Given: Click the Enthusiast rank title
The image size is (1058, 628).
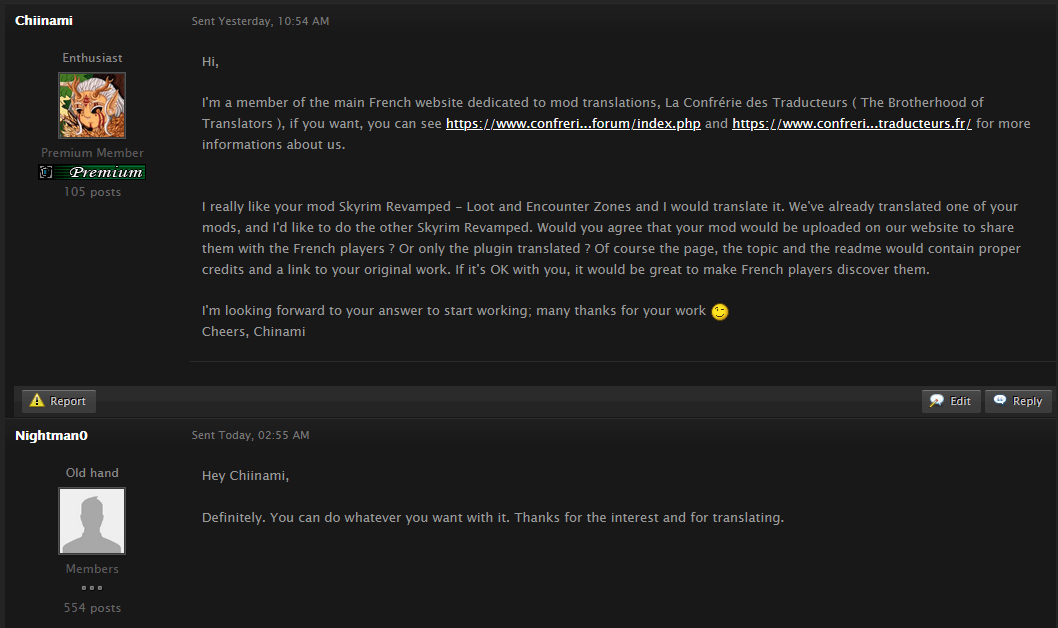Looking at the screenshot, I should (x=92, y=58).
